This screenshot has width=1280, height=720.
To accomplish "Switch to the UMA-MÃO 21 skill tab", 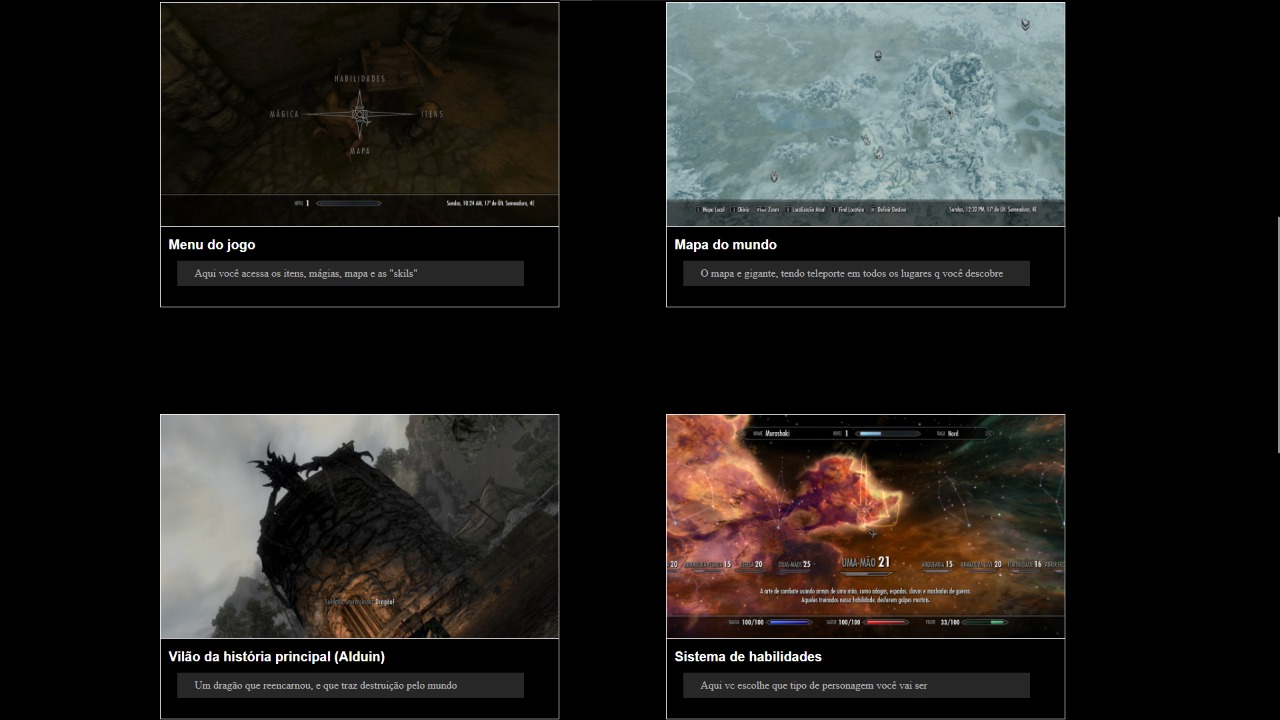I will coord(867,562).
